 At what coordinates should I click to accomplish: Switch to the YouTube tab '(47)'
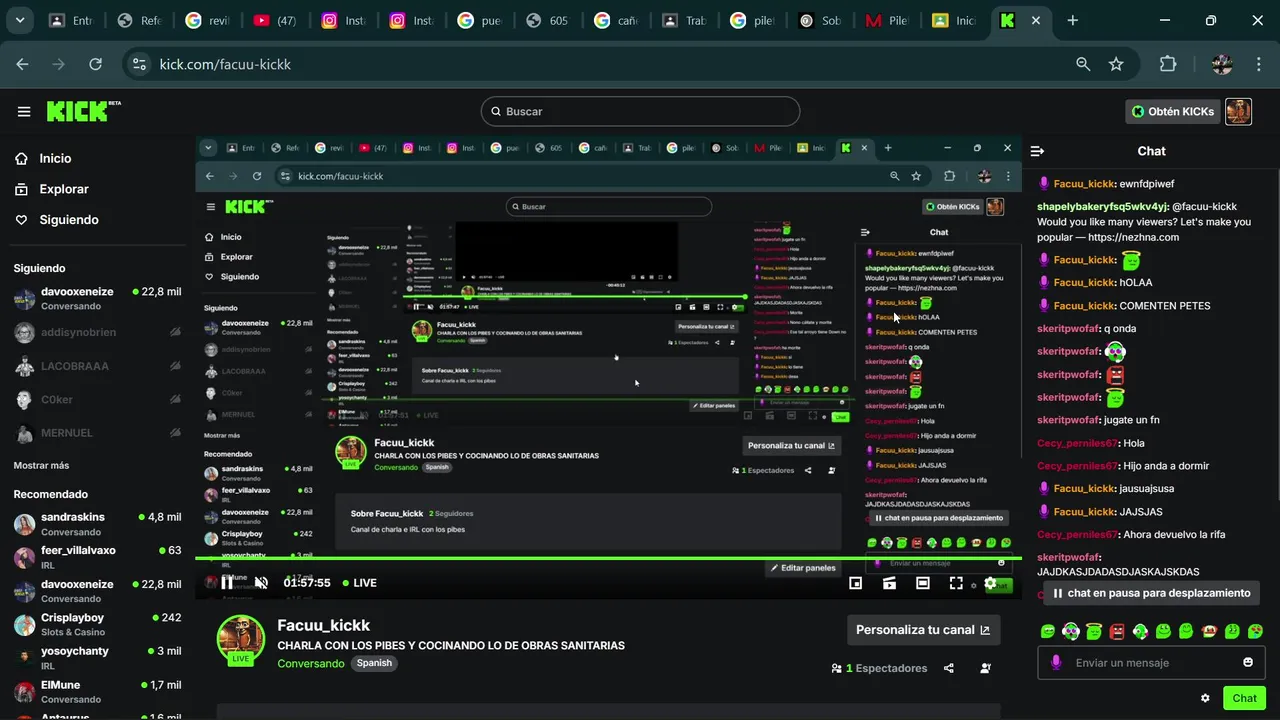[x=275, y=20]
